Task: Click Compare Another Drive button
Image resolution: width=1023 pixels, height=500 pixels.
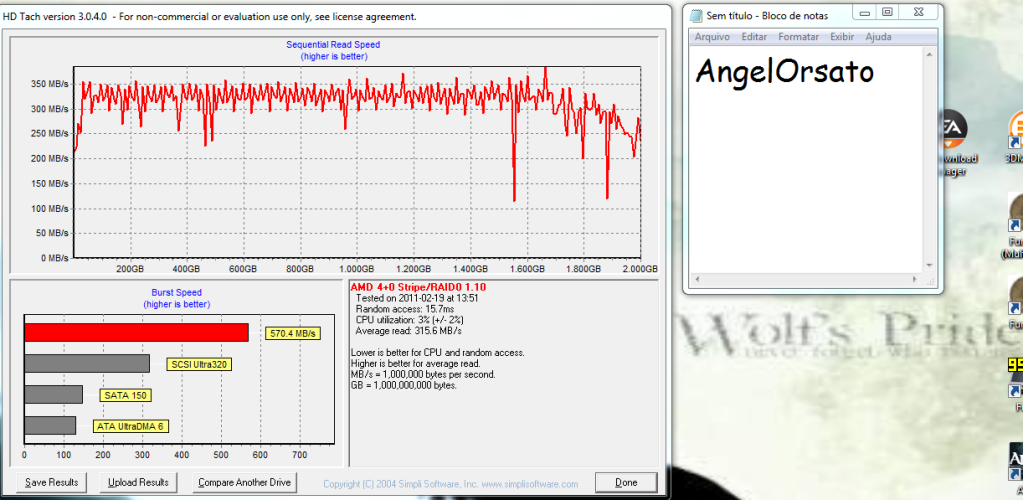Action: [x=245, y=482]
